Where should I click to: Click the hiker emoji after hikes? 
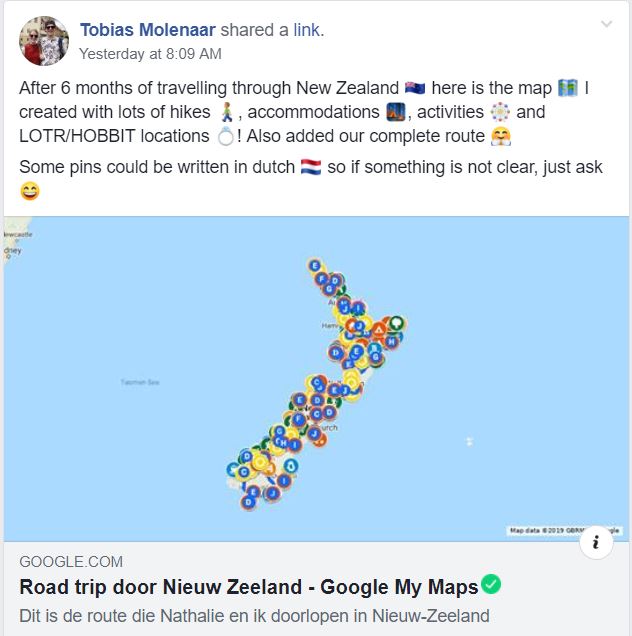click(229, 113)
